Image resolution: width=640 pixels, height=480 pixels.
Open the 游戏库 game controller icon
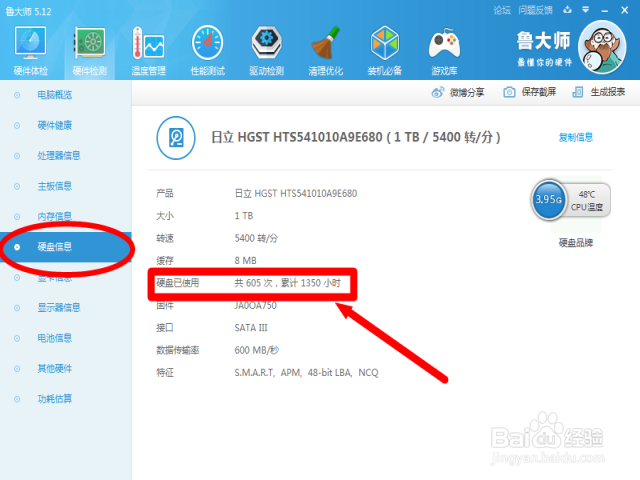[x=444, y=51]
